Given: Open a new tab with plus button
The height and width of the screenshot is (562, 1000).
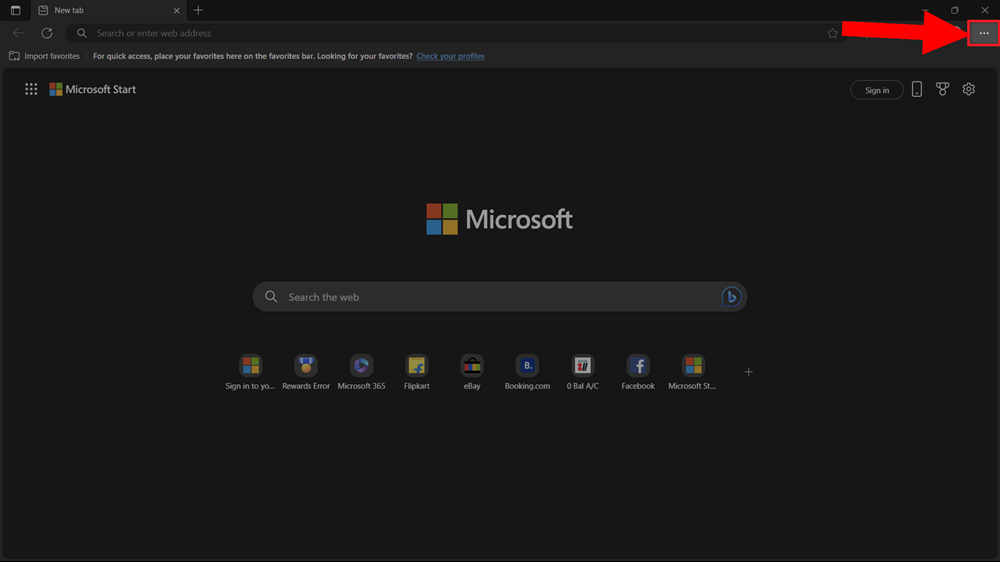Looking at the screenshot, I should tap(198, 10).
